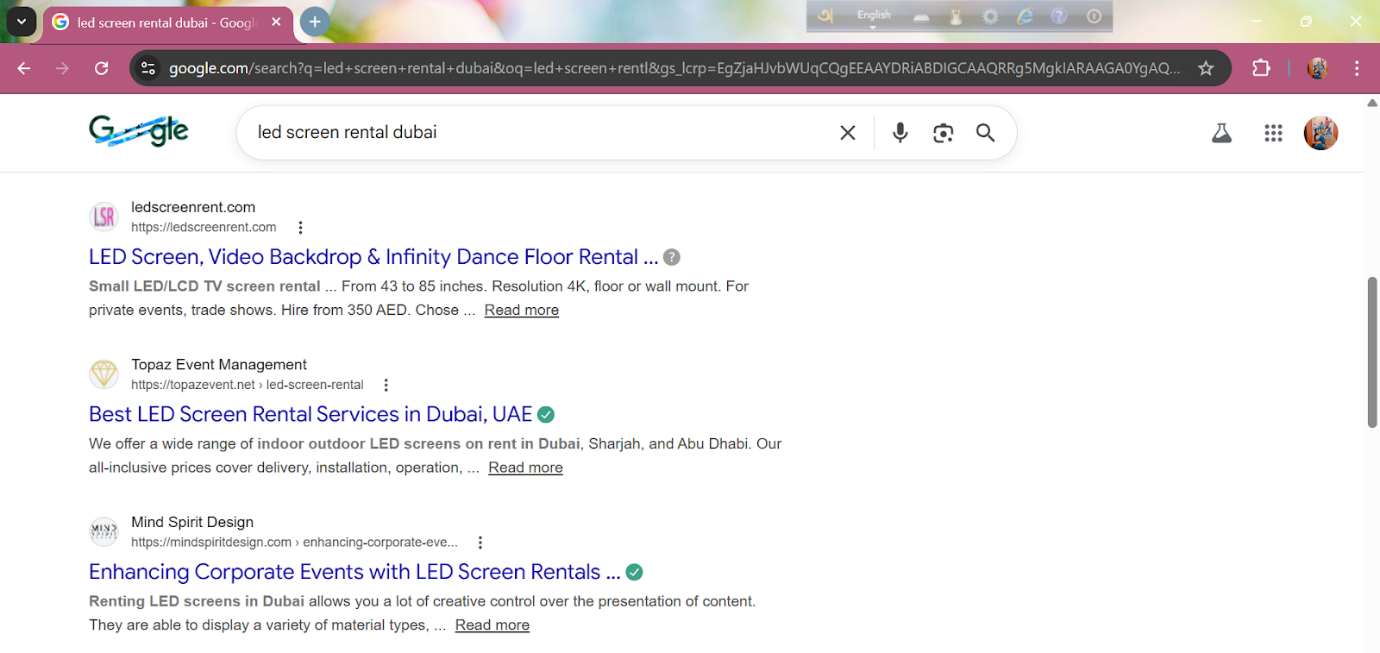
Task: Open the Google apps grid
Action: coord(1272,133)
